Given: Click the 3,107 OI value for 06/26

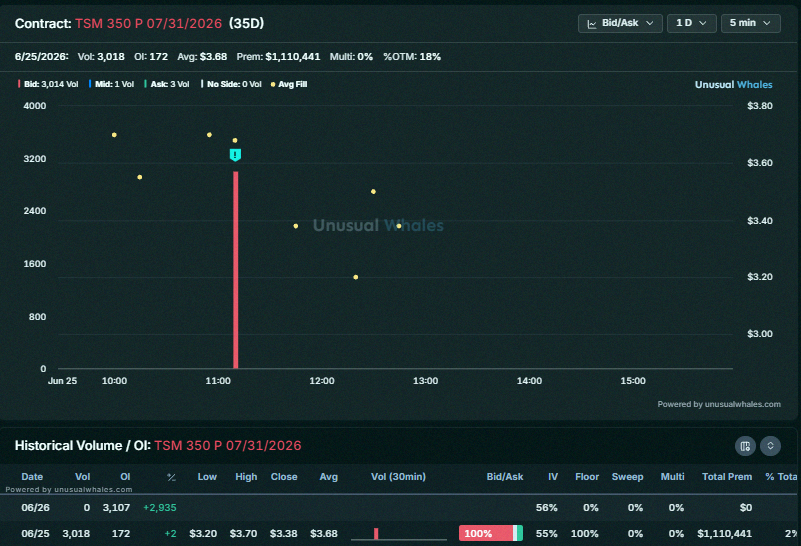Looking at the screenshot, I should (116, 508).
